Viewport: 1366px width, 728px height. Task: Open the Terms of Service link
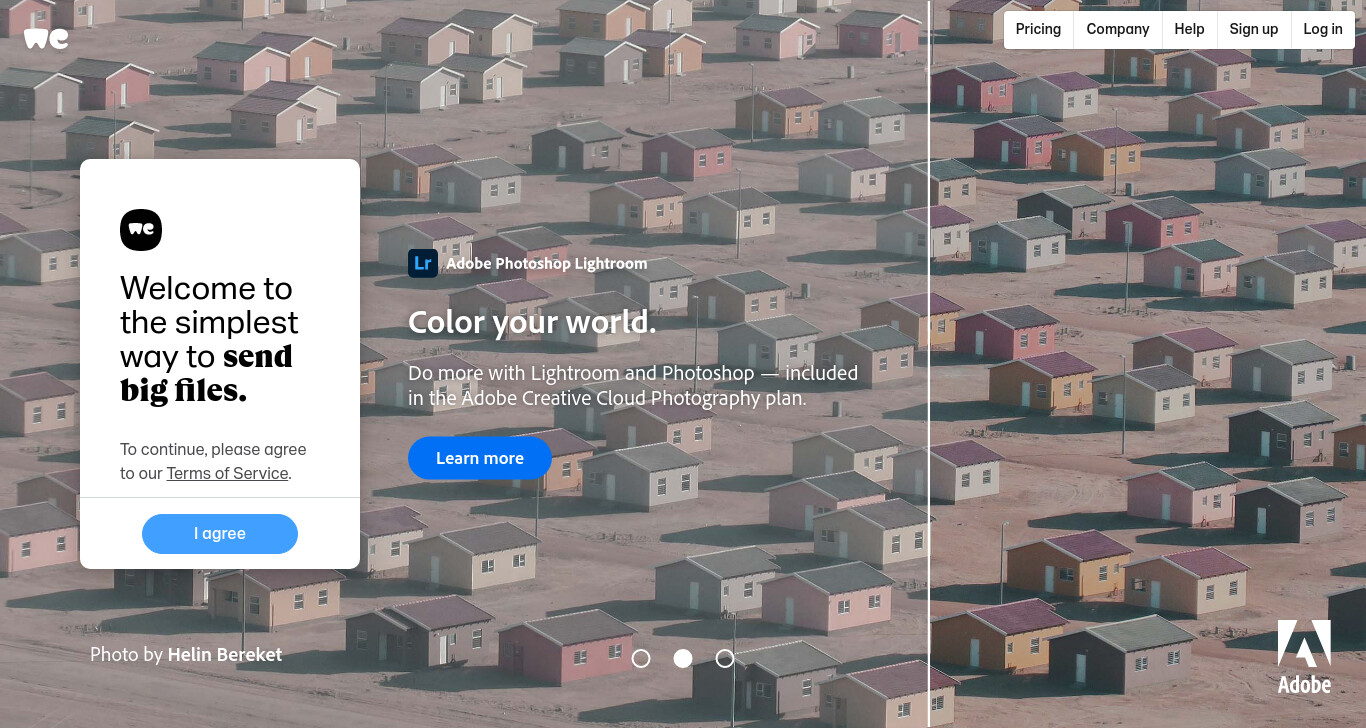coord(228,474)
